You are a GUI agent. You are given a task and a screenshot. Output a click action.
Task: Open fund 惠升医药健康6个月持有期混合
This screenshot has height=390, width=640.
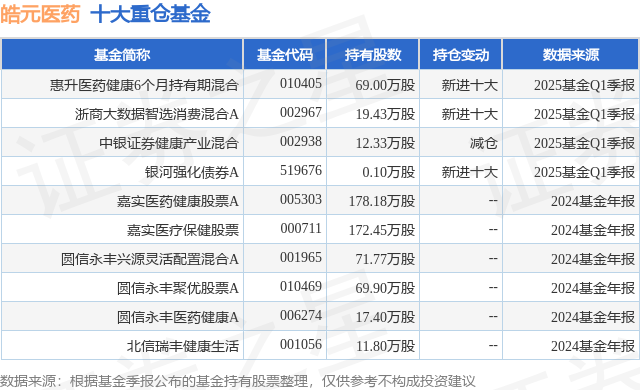144,85
